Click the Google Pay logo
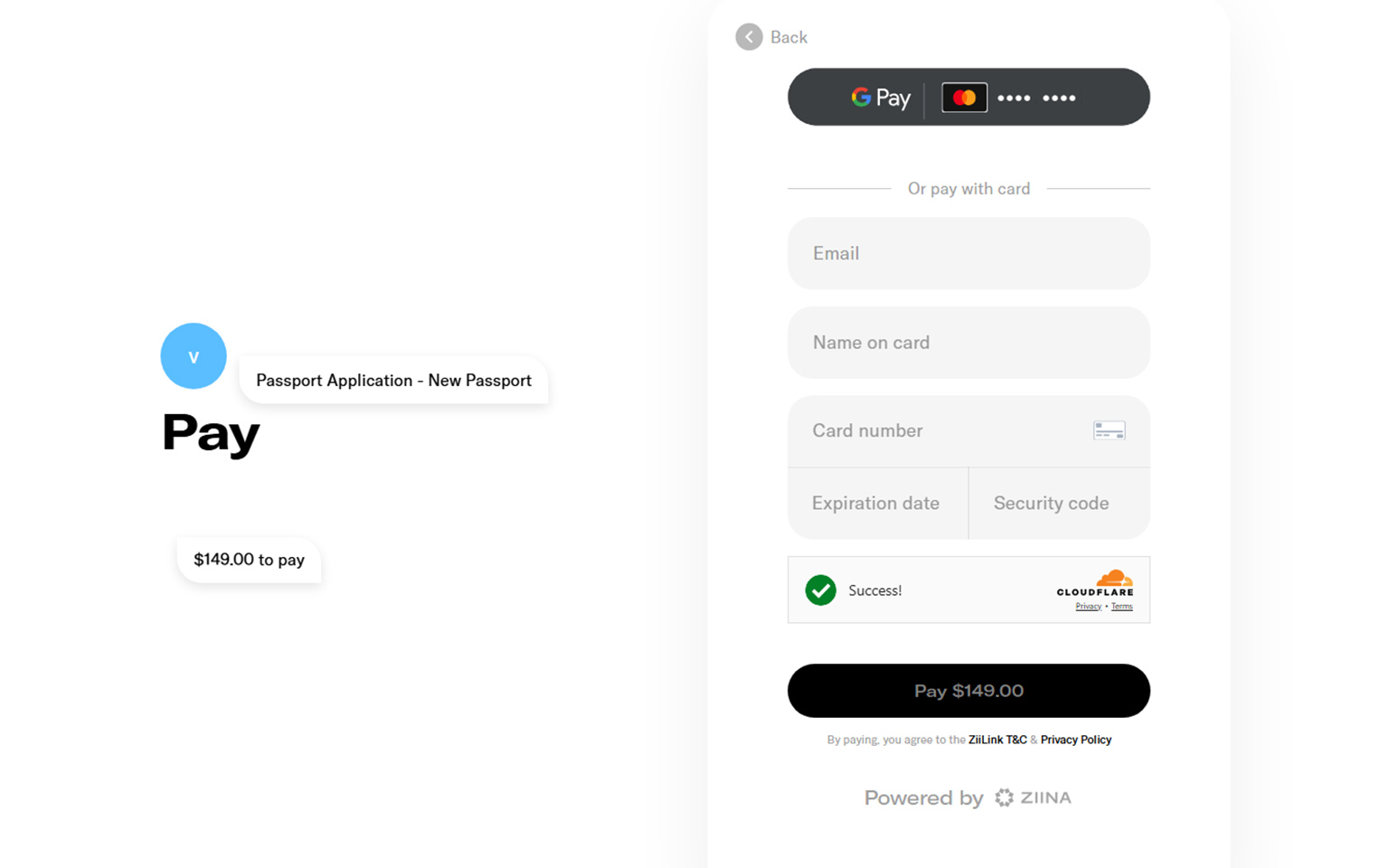Image resolution: width=1389 pixels, height=868 pixels. [880, 98]
